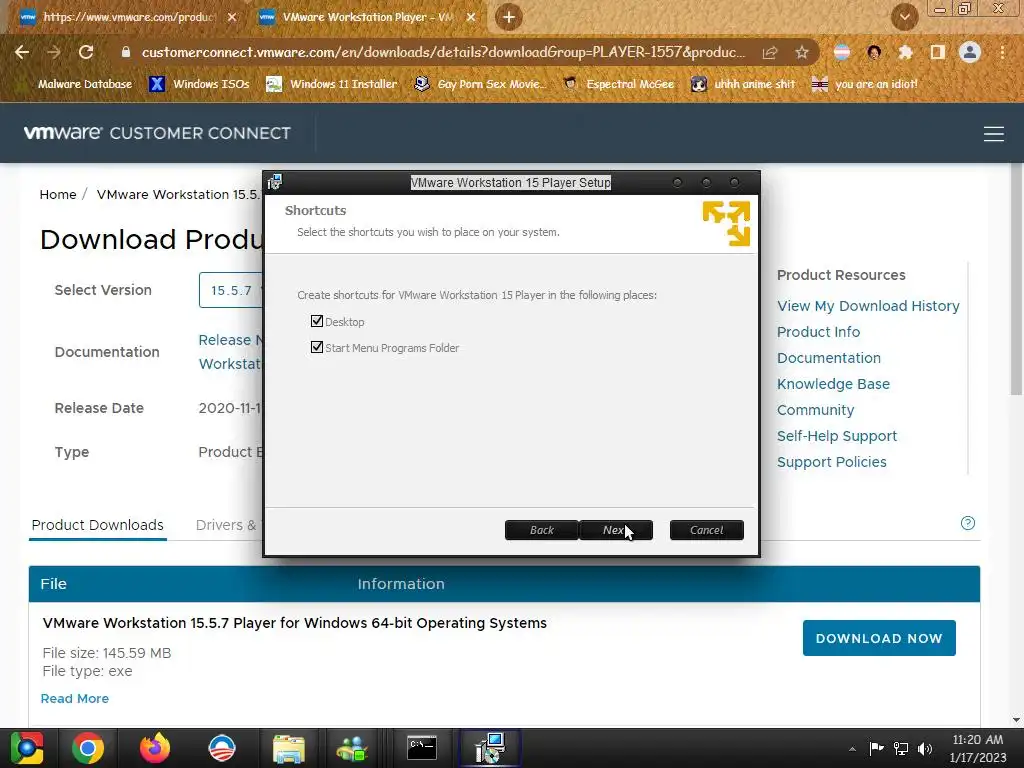
Task: Cancel the VMware Player setup
Action: click(x=707, y=530)
